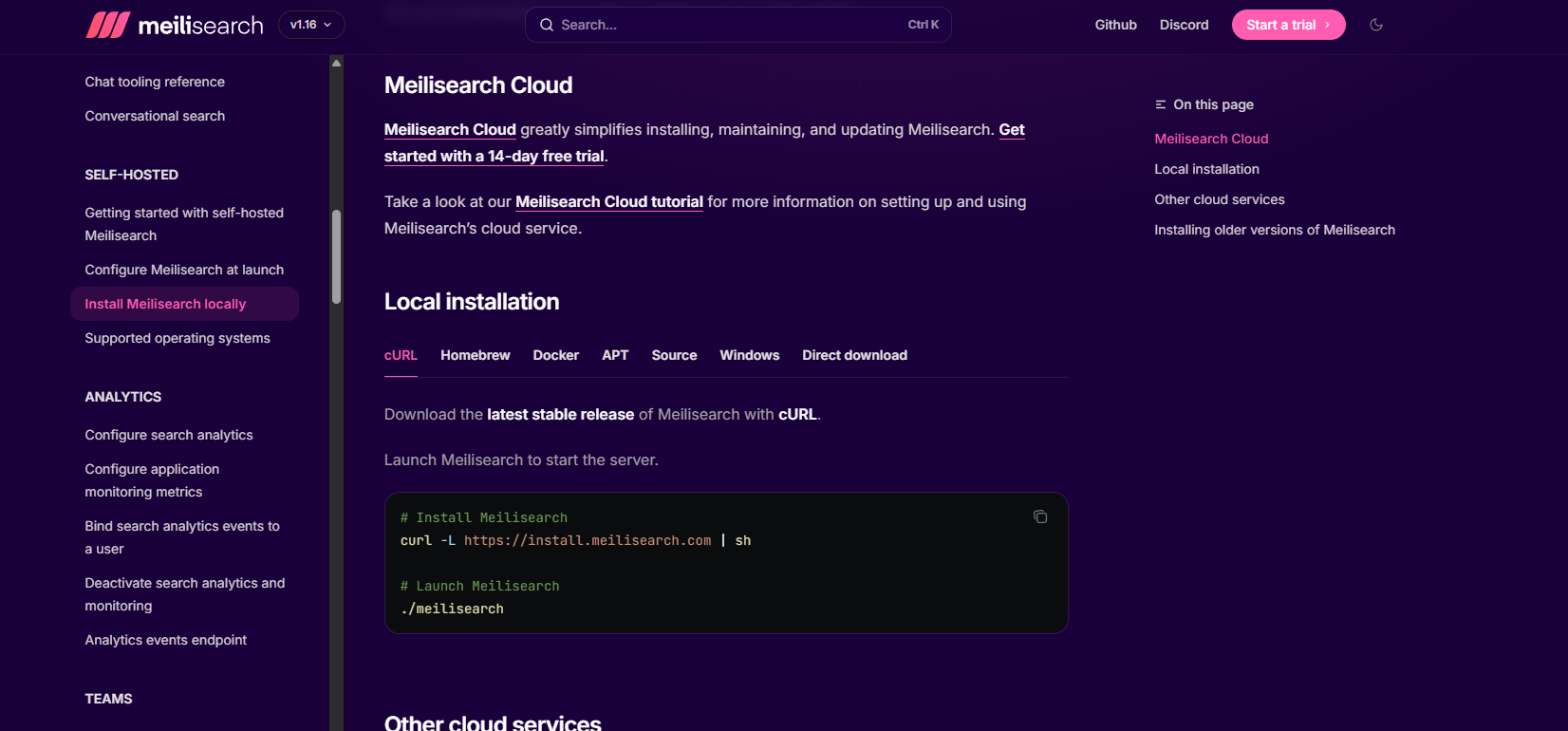The image size is (1568, 731).
Task: Switch to the Docker tab
Action: point(555,355)
